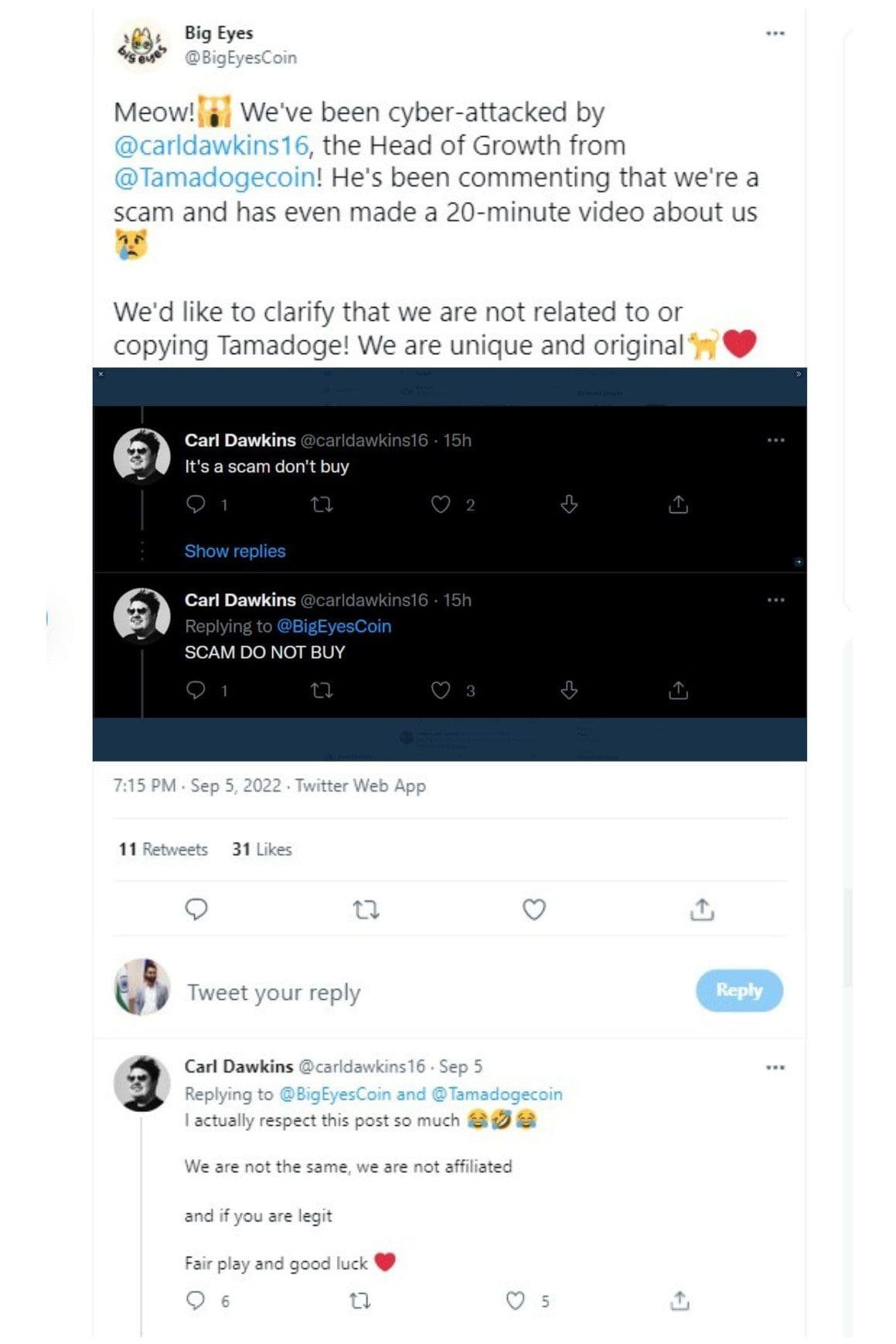Open comments on Carl Dawkins' bottom reply

pos(196,1301)
